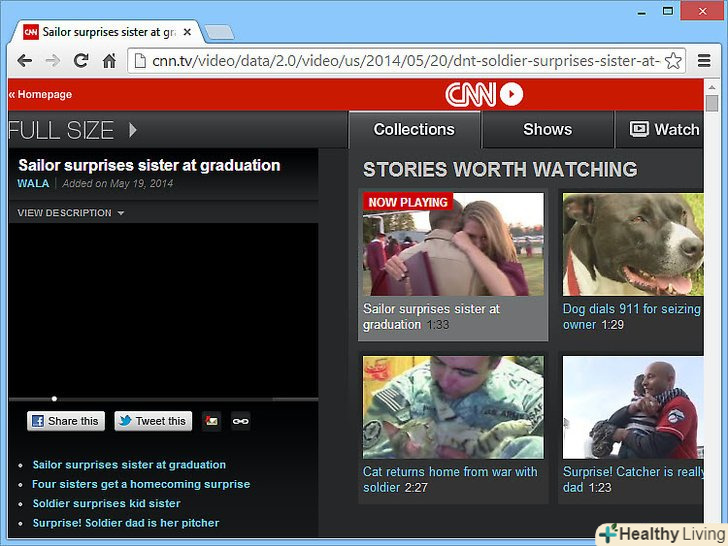Viewport: 728px width, 546px height.
Task: Open the Sailor surprises sister at graduation list link
Action: coord(129,465)
